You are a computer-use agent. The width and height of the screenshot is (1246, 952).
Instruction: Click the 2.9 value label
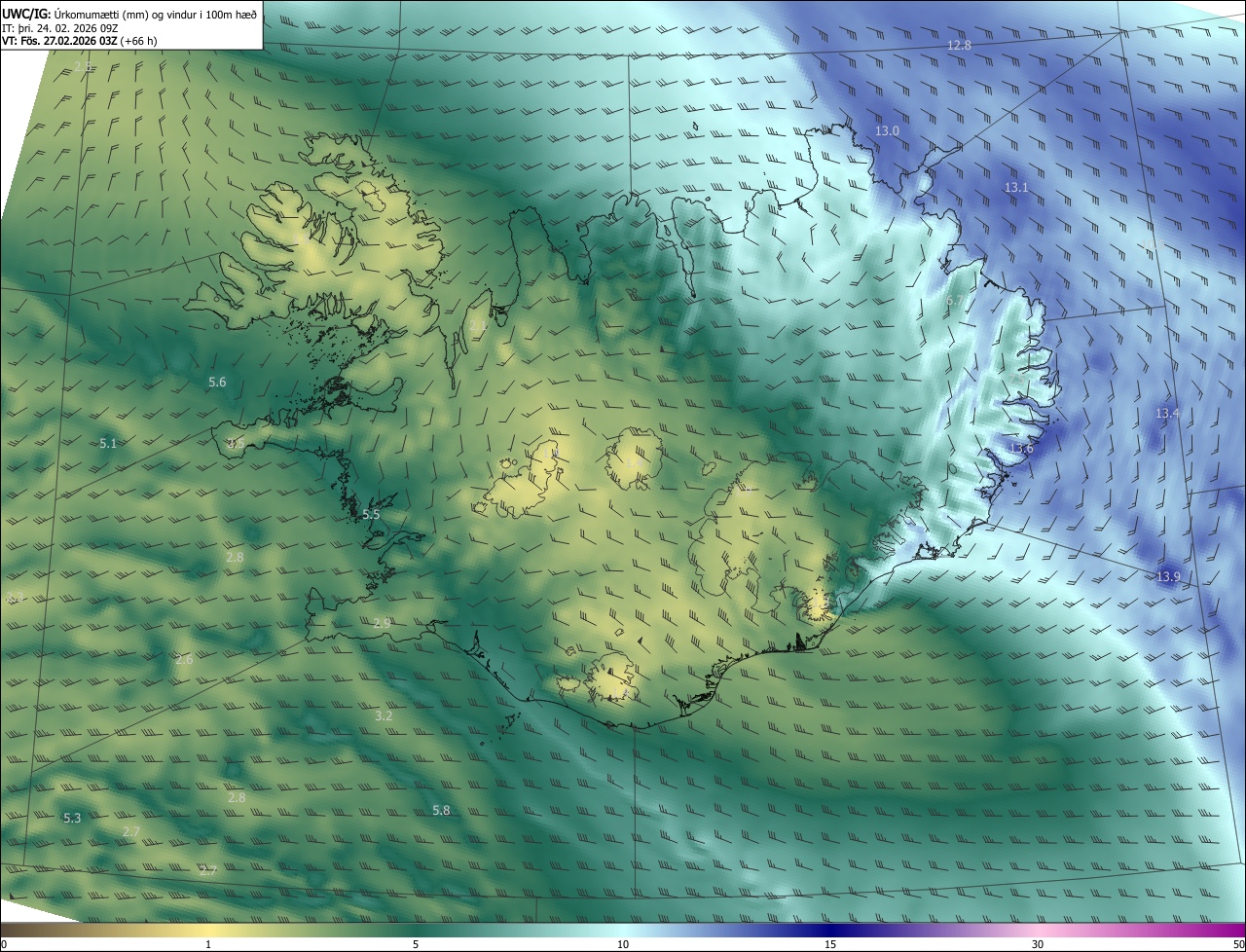tap(382, 623)
